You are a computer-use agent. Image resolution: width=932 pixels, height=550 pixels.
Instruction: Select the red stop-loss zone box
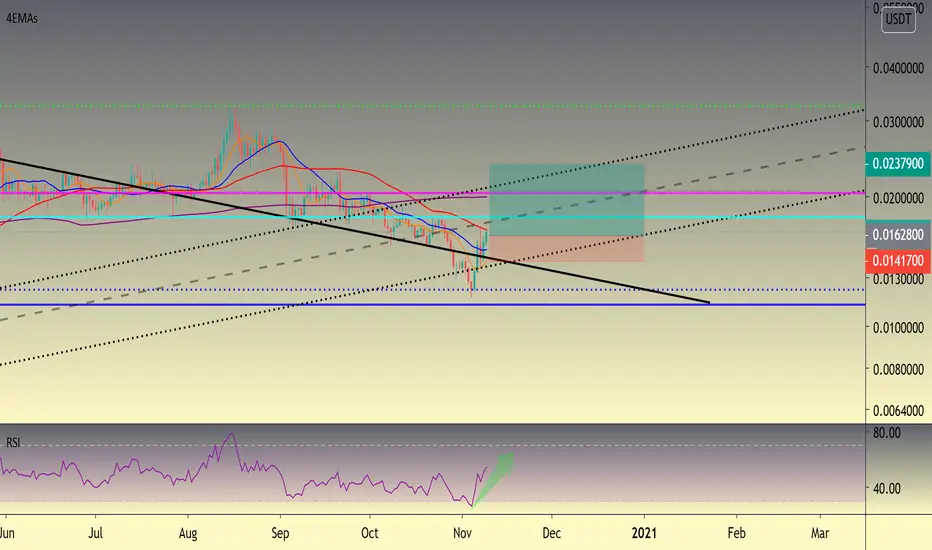(x=566, y=249)
